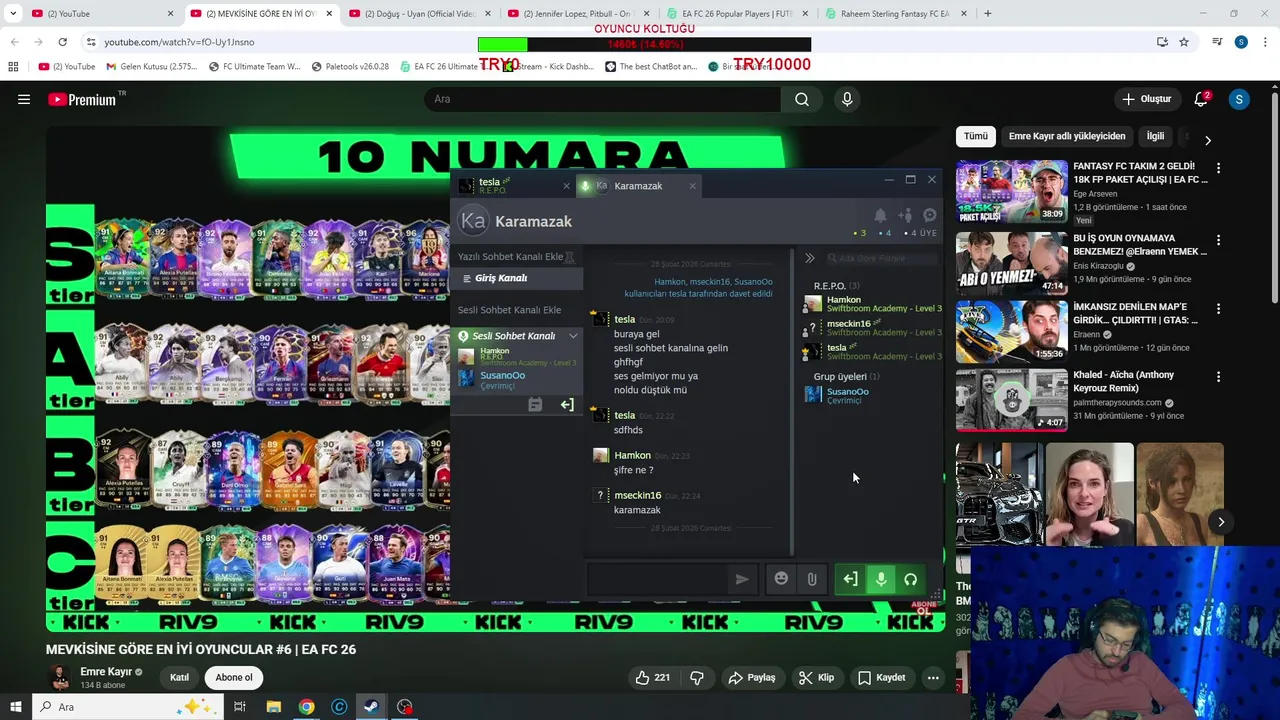The image size is (1280, 720).
Task: Go to YouTube Premium home logo
Action: [x=82, y=99]
